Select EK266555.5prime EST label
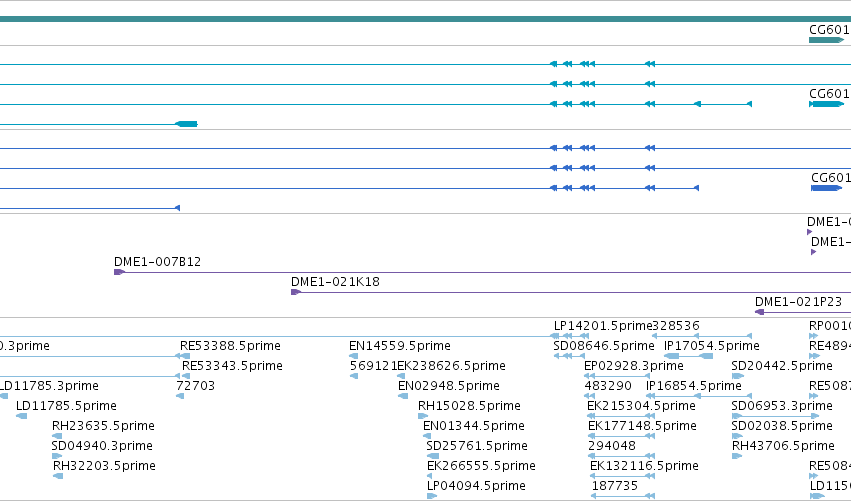 (481, 466)
